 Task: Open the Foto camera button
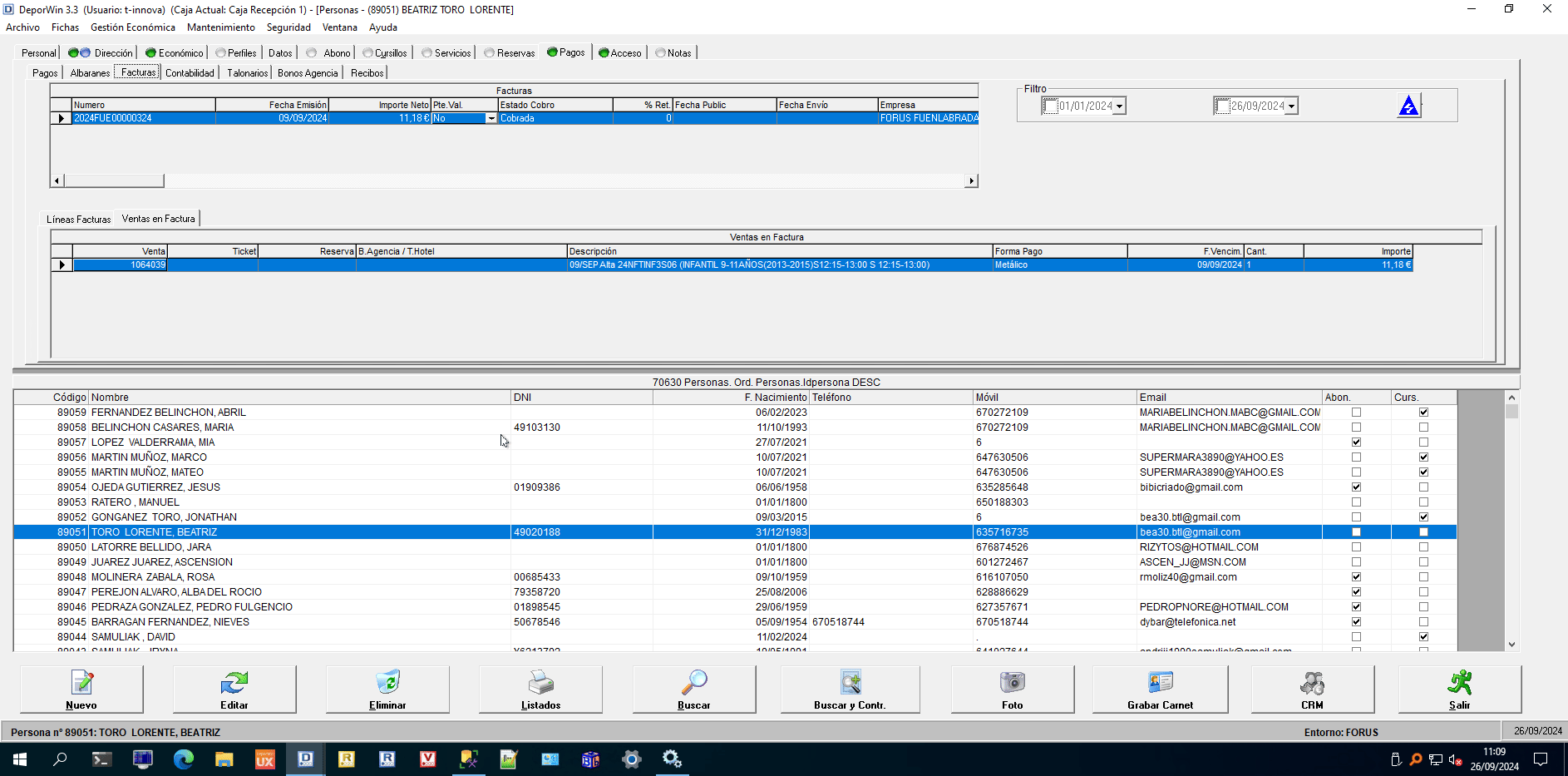(1013, 689)
